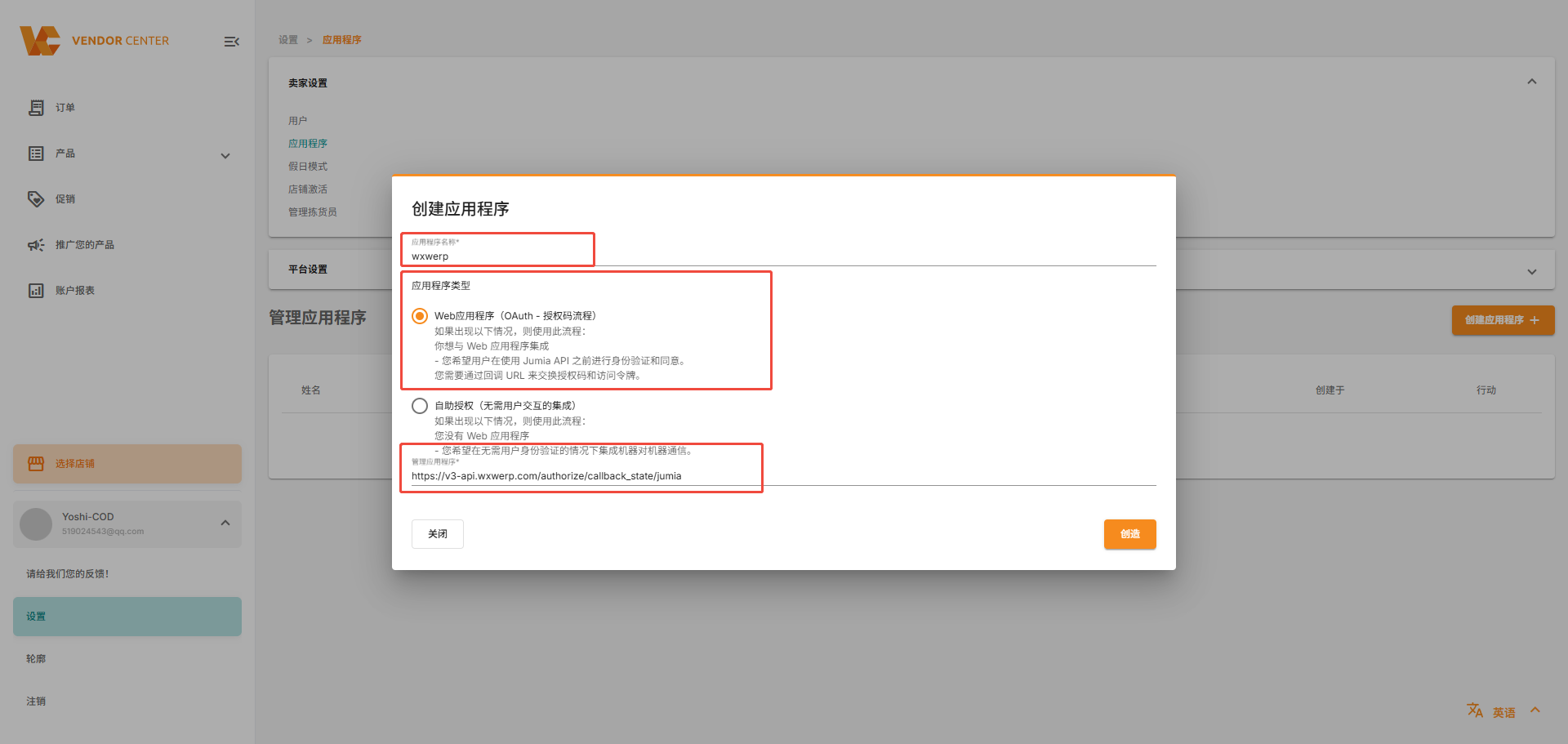Click the store icon in Select Store
Viewport: 1568px width, 744px height.
pyautogui.click(x=36, y=464)
